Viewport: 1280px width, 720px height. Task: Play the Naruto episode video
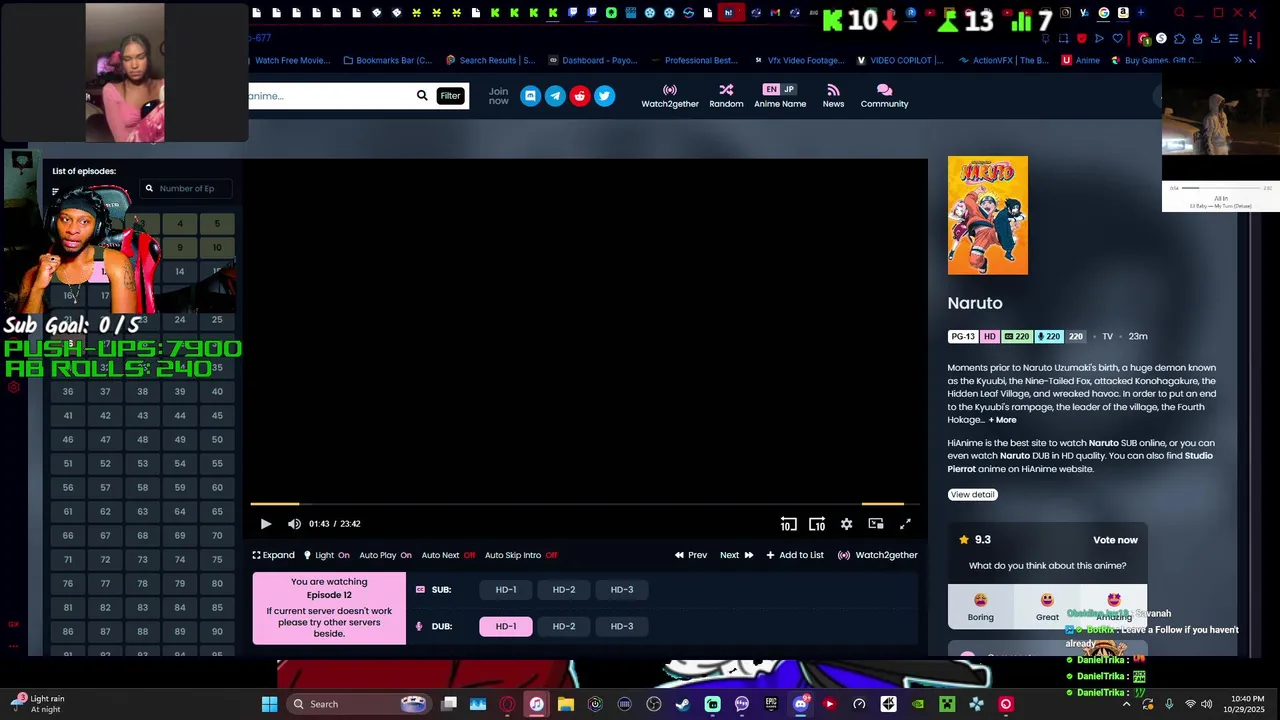tap(266, 524)
